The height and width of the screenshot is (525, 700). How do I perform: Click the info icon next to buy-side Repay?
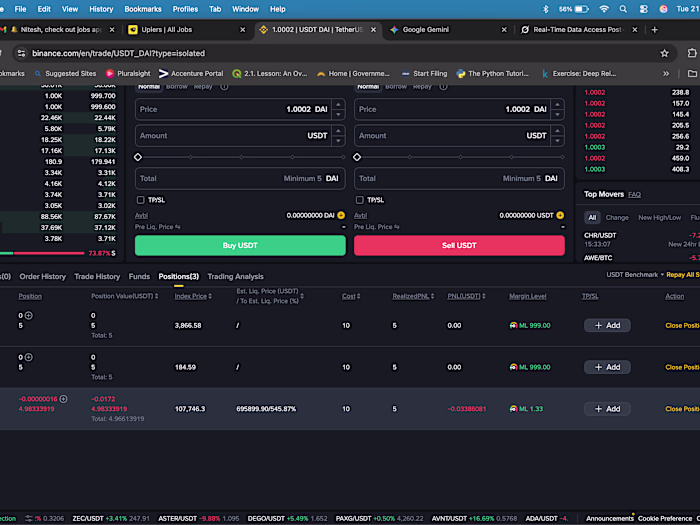(x=224, y=87)
